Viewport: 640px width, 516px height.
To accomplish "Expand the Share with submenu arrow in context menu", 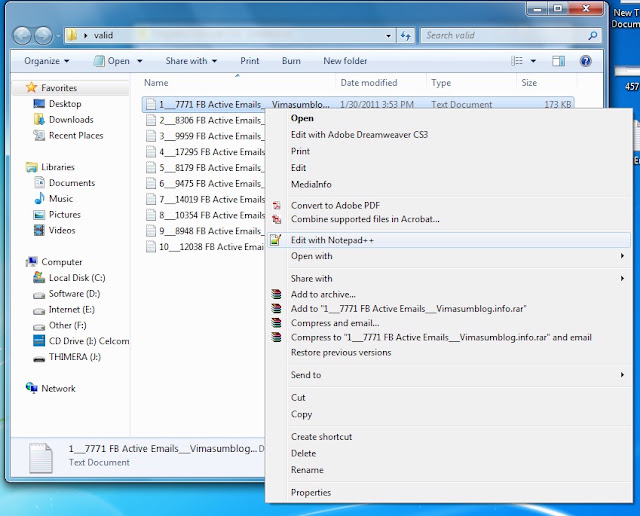I will click(x=622, y=278).
